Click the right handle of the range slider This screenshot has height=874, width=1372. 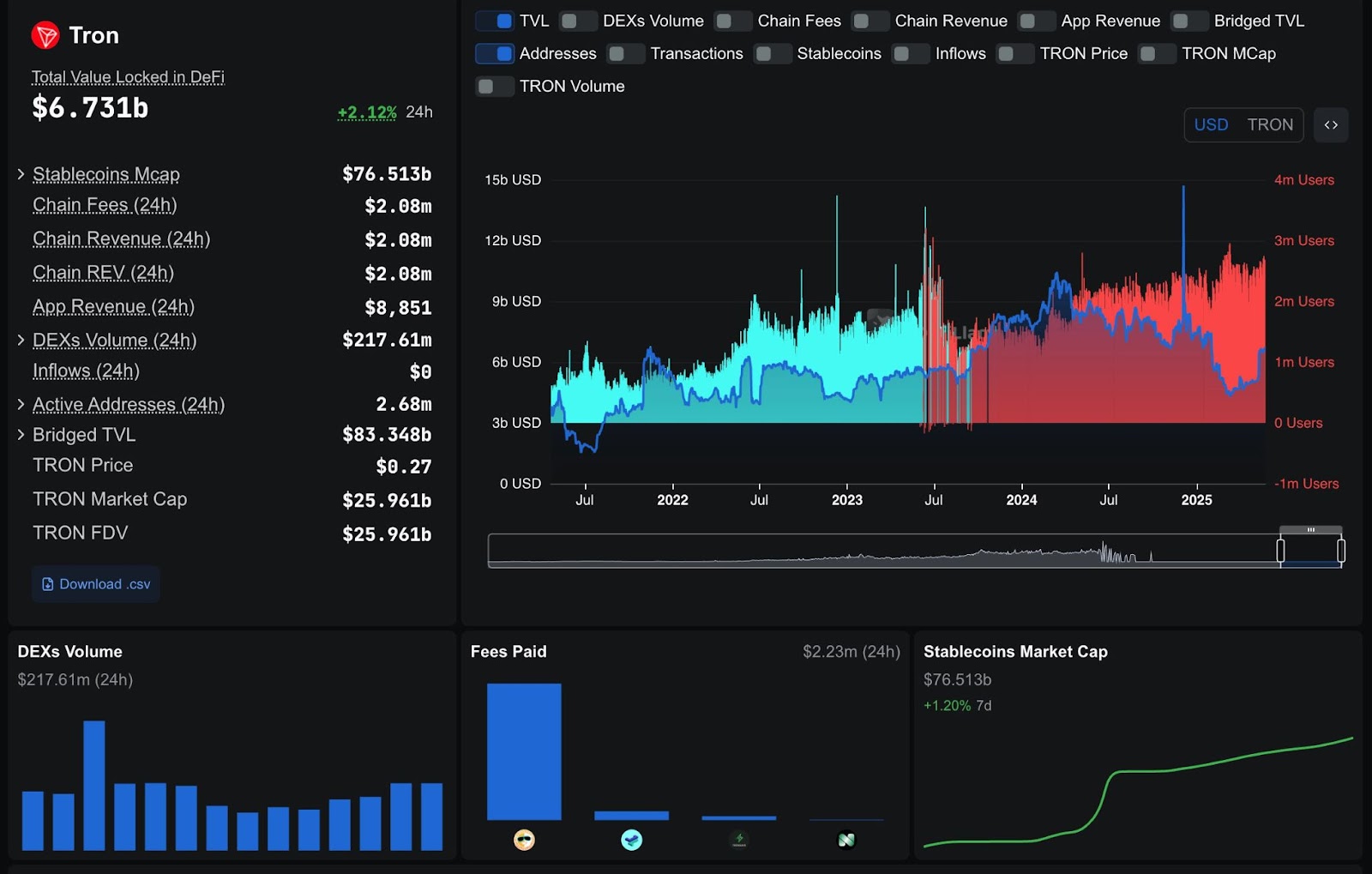point(1341,551)
